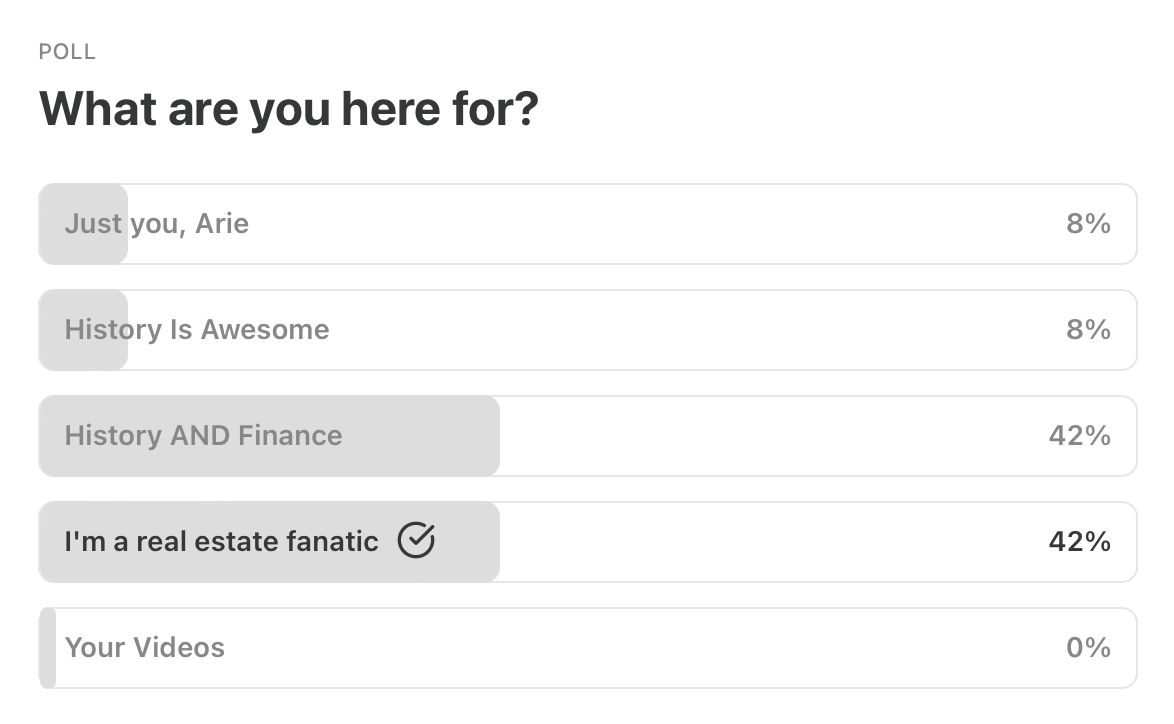Select the "Just you, Arie" poll option
The height and width of the screenshot is (724, 1174).
coord(156,223)
